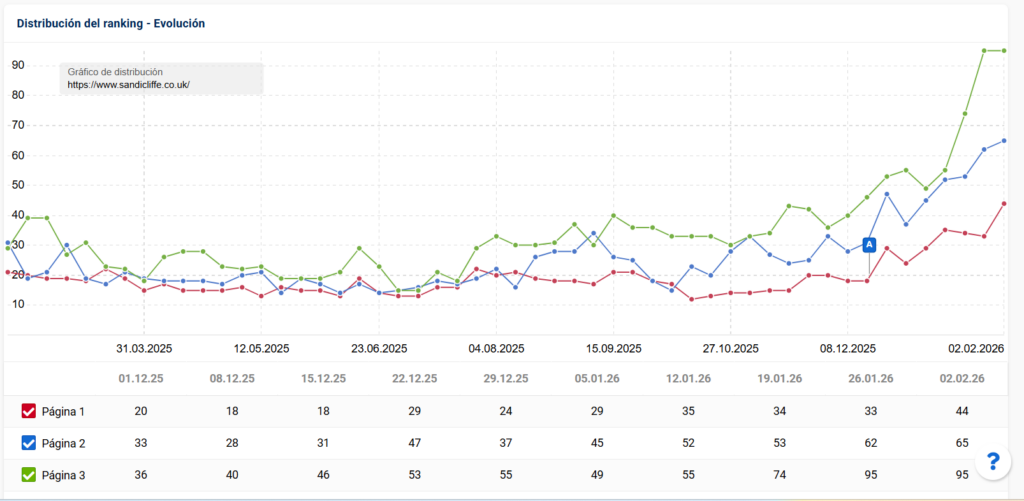Image resolution: width=1024 pixels, height=501 pixels.
Task: Hide the green Página 3 series checkbox
Action: 29,476
